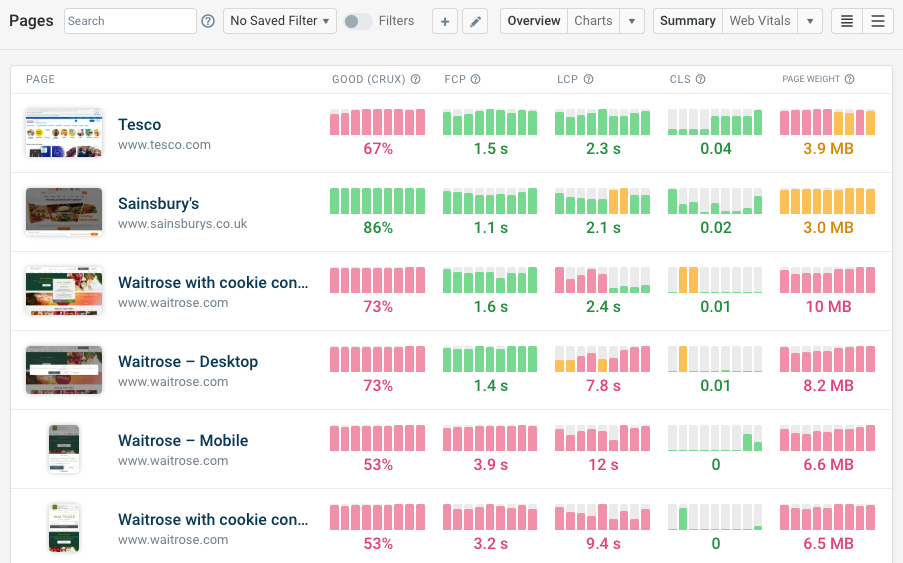Click Tesco's 0.04 CLS value
This screenshot has width=903, height=563.
[x=716, y=149]
